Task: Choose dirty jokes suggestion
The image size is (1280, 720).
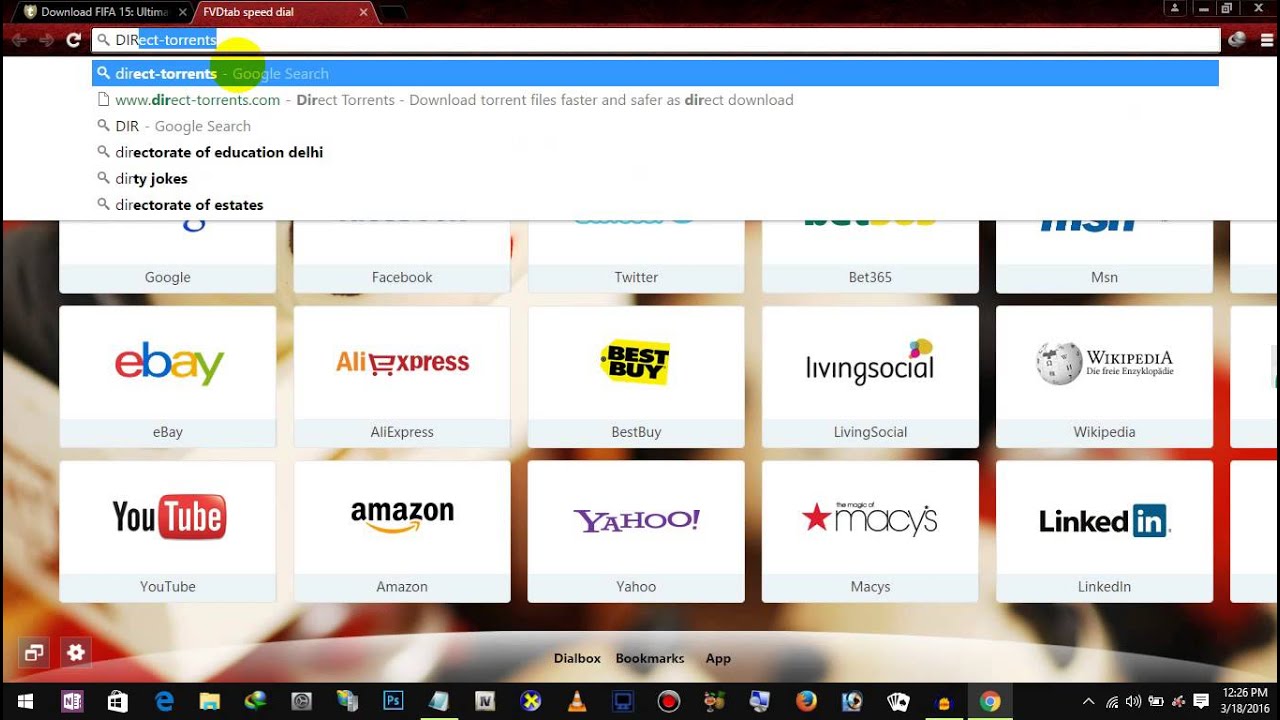Action: point(655,178)
